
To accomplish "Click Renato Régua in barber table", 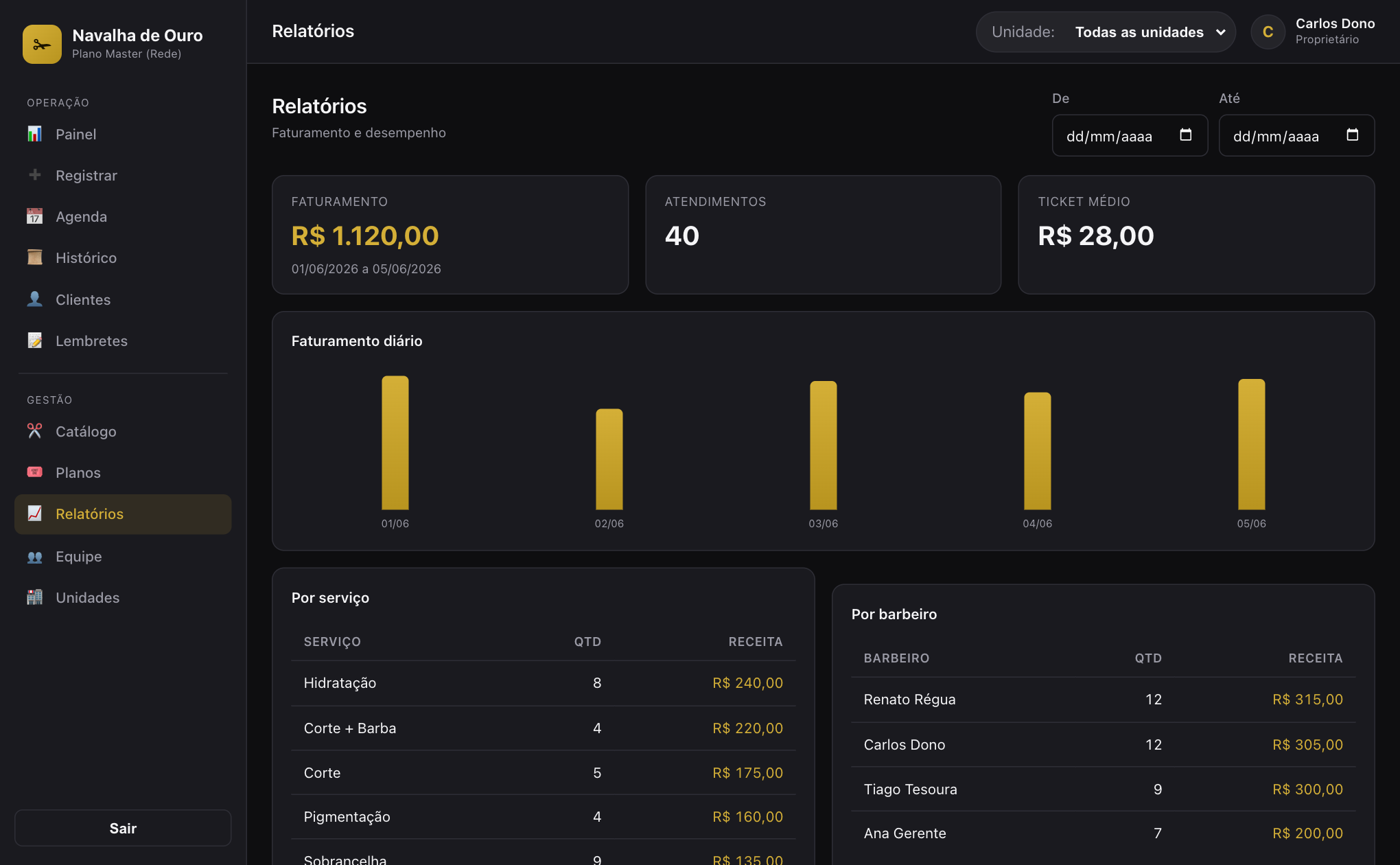I will click(x=909, y=700).
